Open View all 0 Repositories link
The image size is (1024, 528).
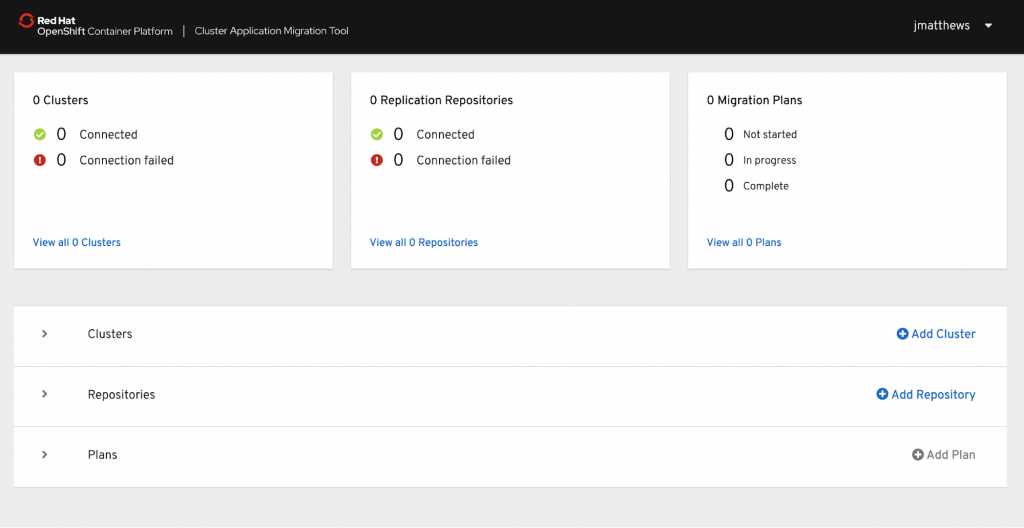(424, 242)
